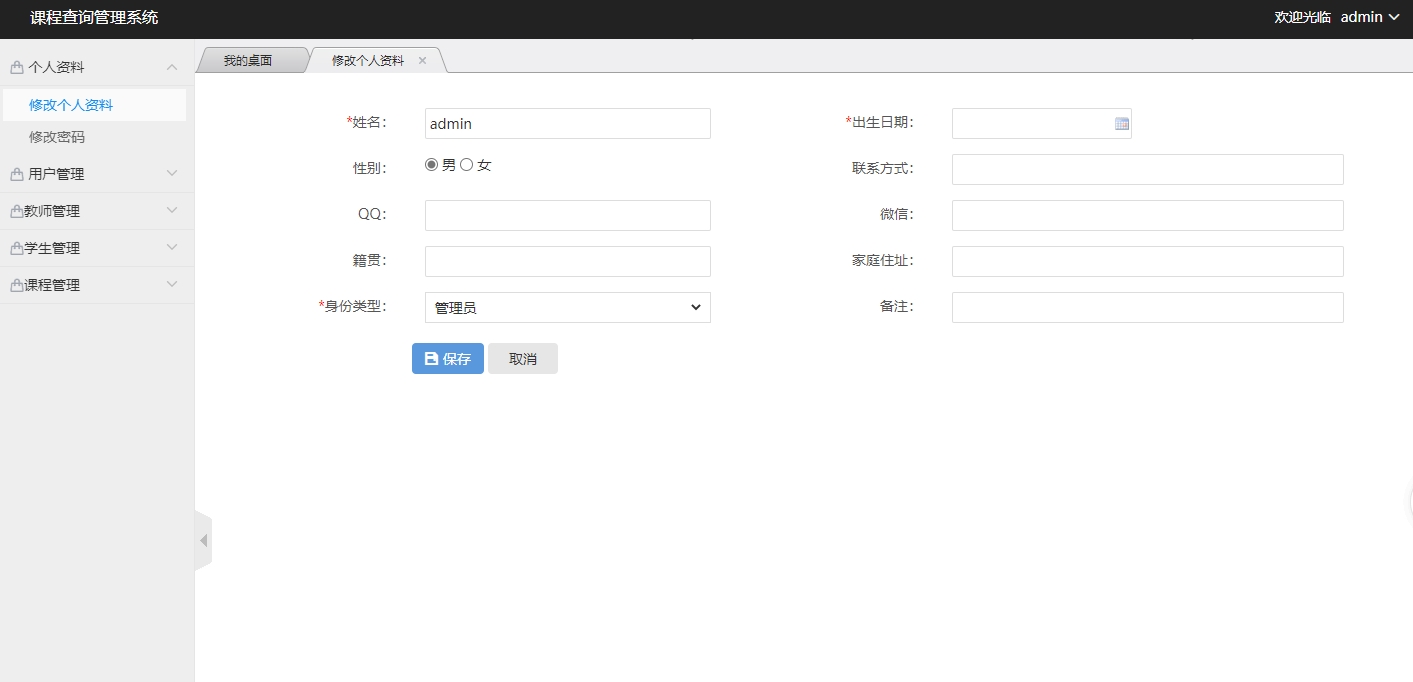This screenshot has width=1413, height=682.
Task: Click the lock icon beside 课程管理
Action: click(x=17, y=284)
